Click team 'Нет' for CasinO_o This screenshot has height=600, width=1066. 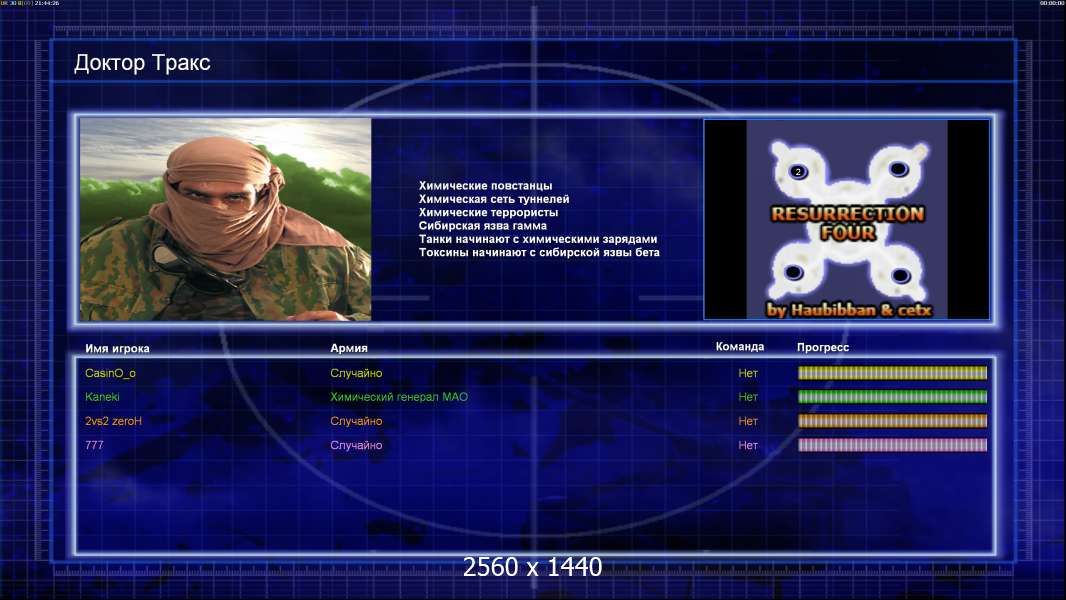click(748, 373)
